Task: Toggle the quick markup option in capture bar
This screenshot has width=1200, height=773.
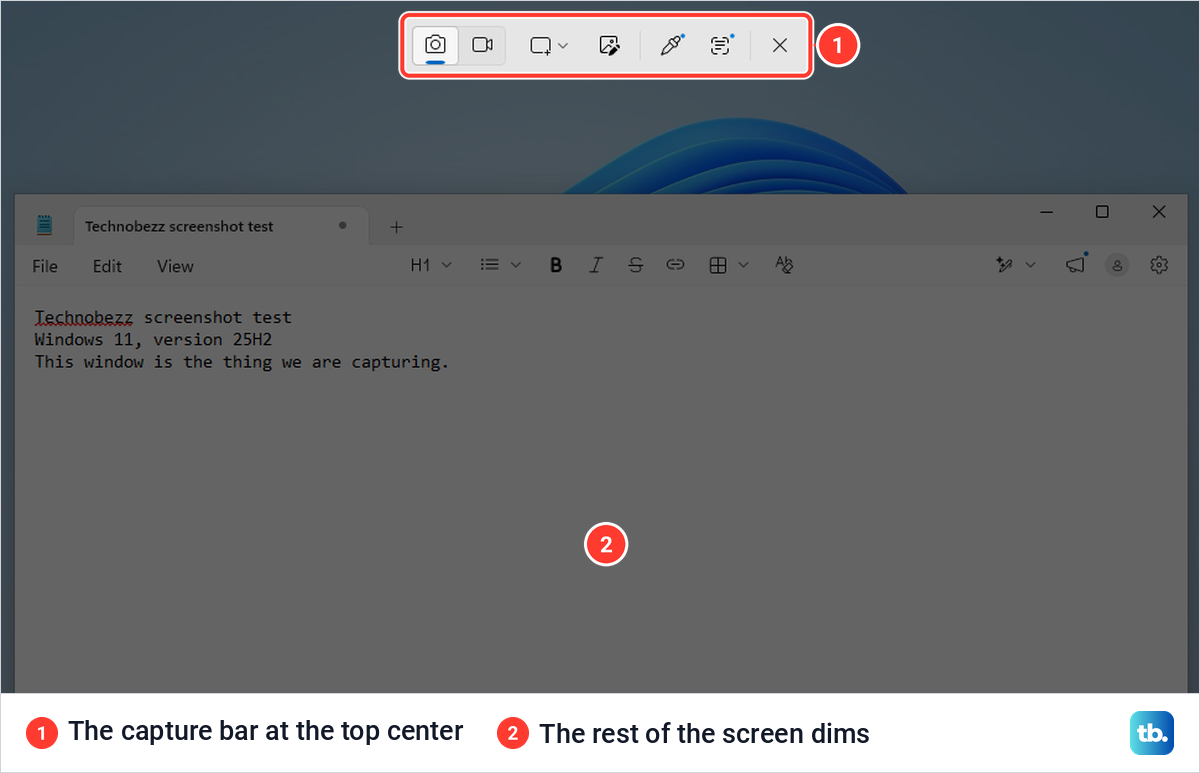Action: pos(609,45)
